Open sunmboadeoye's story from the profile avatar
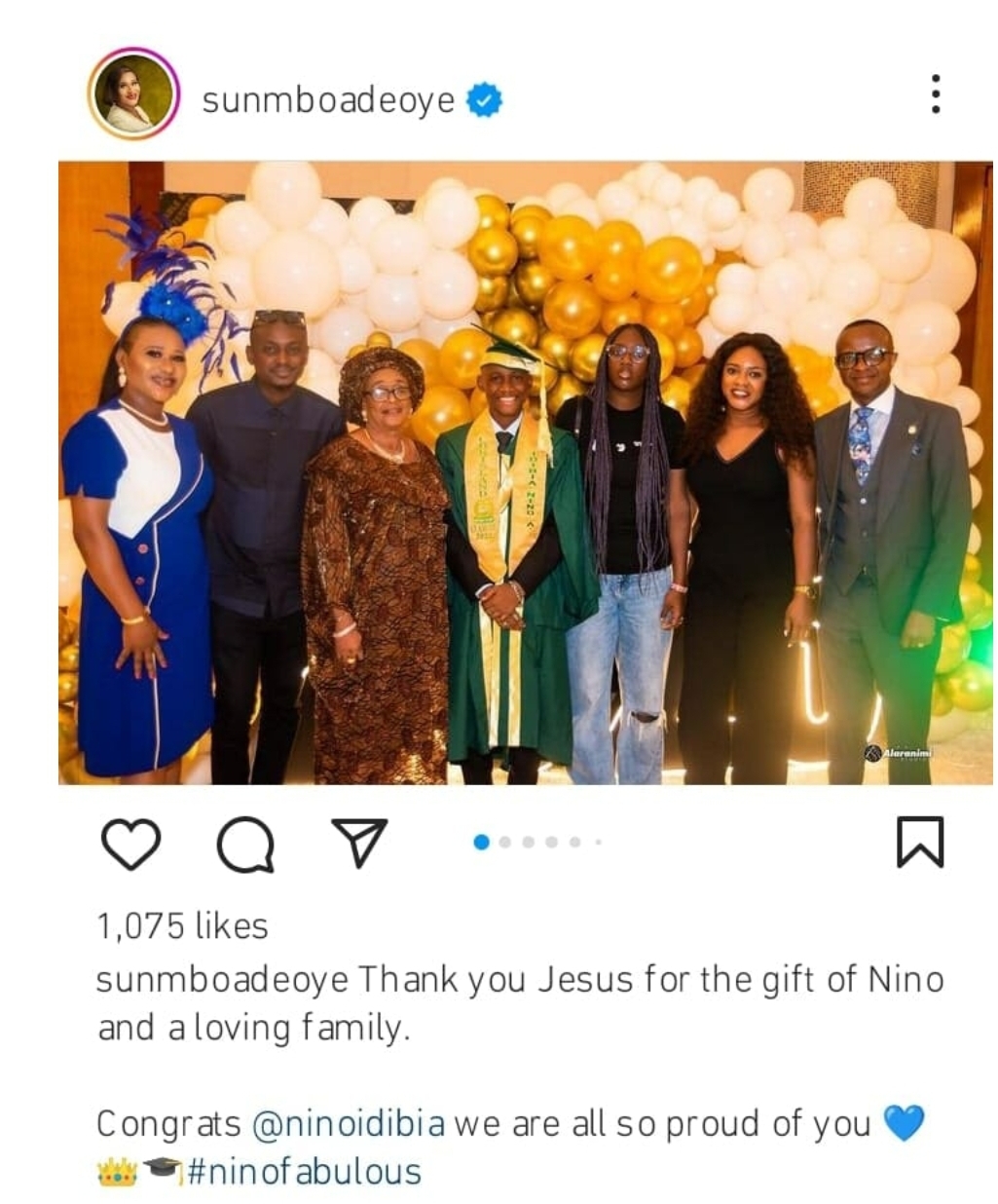Screen dimensions: 998x1204 [133, 94]
